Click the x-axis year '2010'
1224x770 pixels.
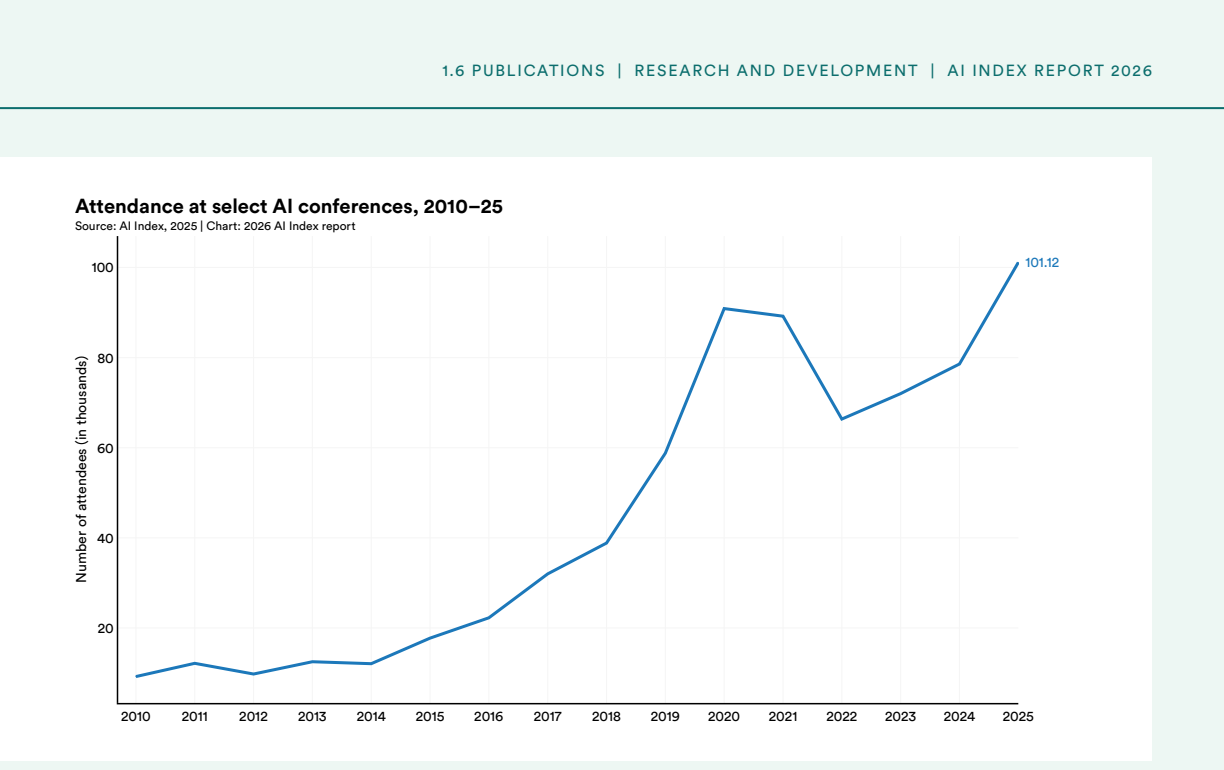(135, 717)
